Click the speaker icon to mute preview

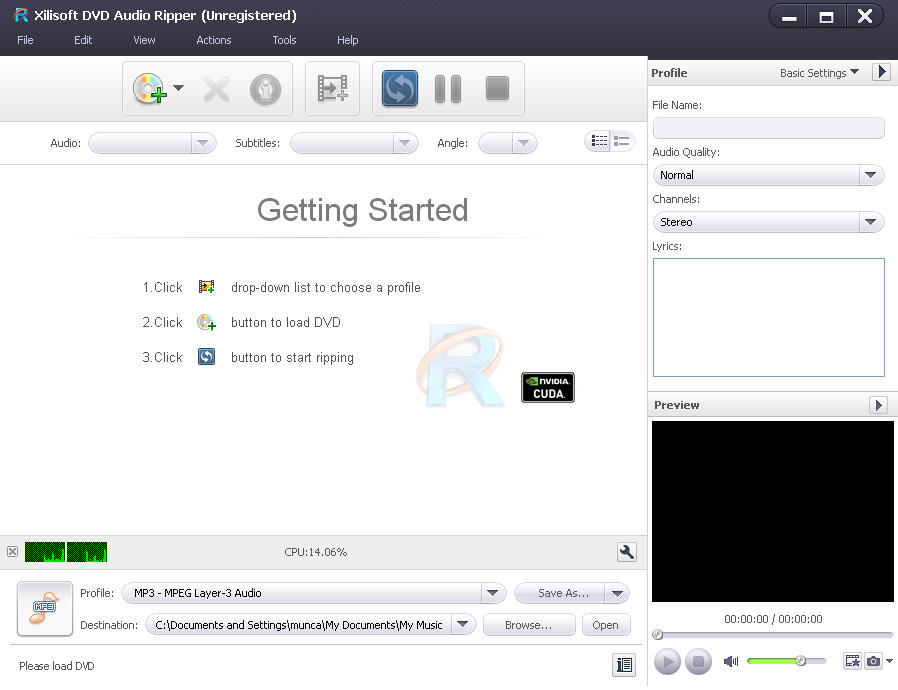click(x=731, y=661)
